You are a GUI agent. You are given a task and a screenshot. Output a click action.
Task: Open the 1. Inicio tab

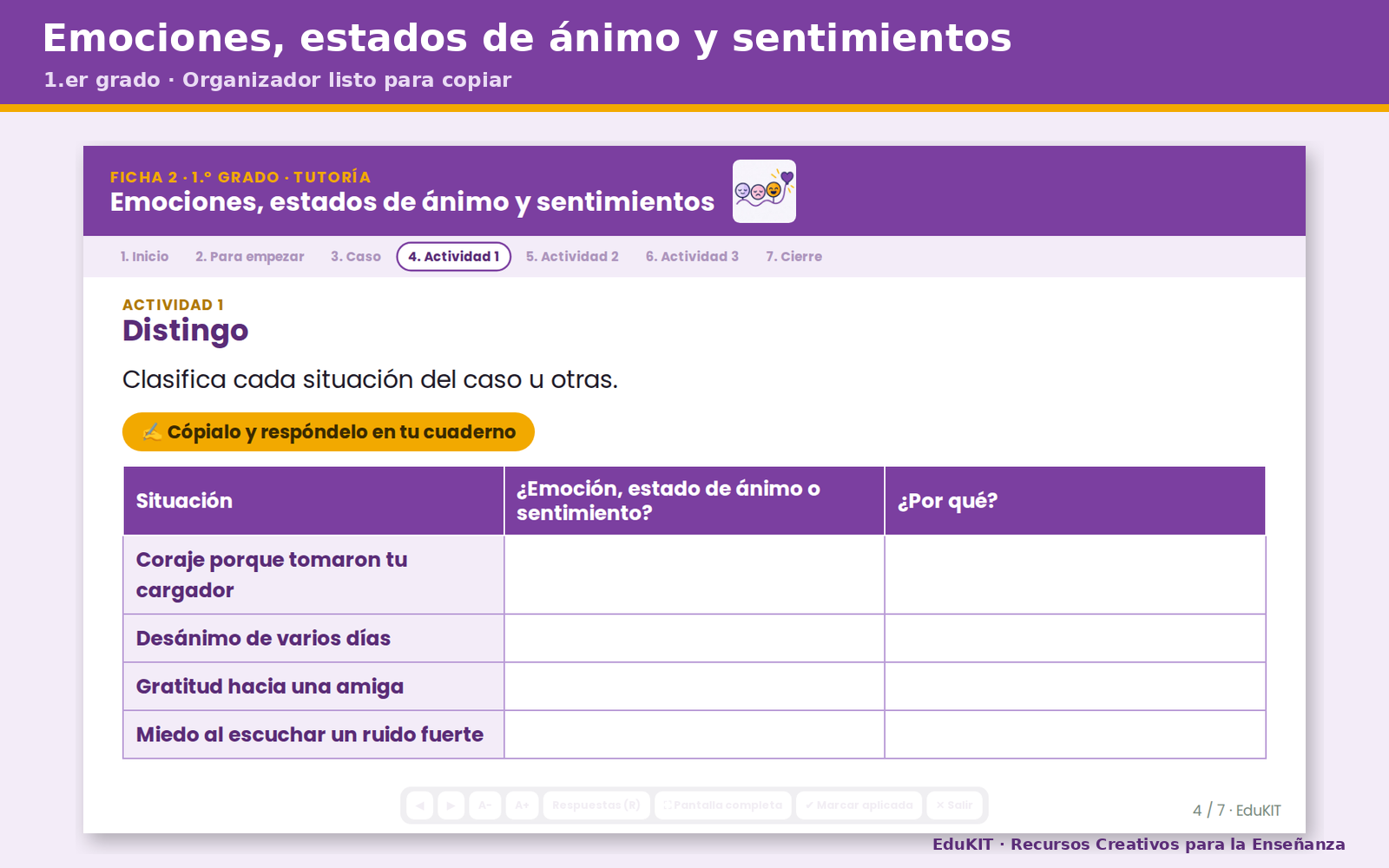coord(144,257)
